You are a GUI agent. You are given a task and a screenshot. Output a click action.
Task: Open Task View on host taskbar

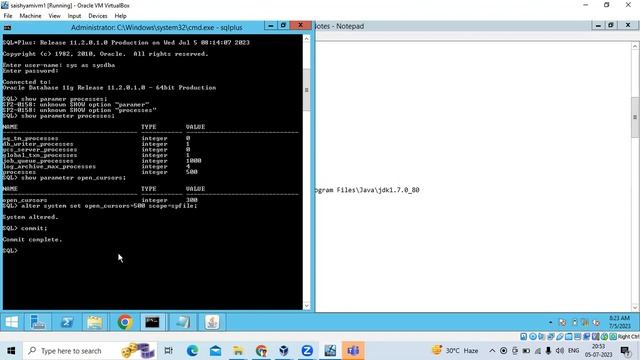click(x=169, y=351)
